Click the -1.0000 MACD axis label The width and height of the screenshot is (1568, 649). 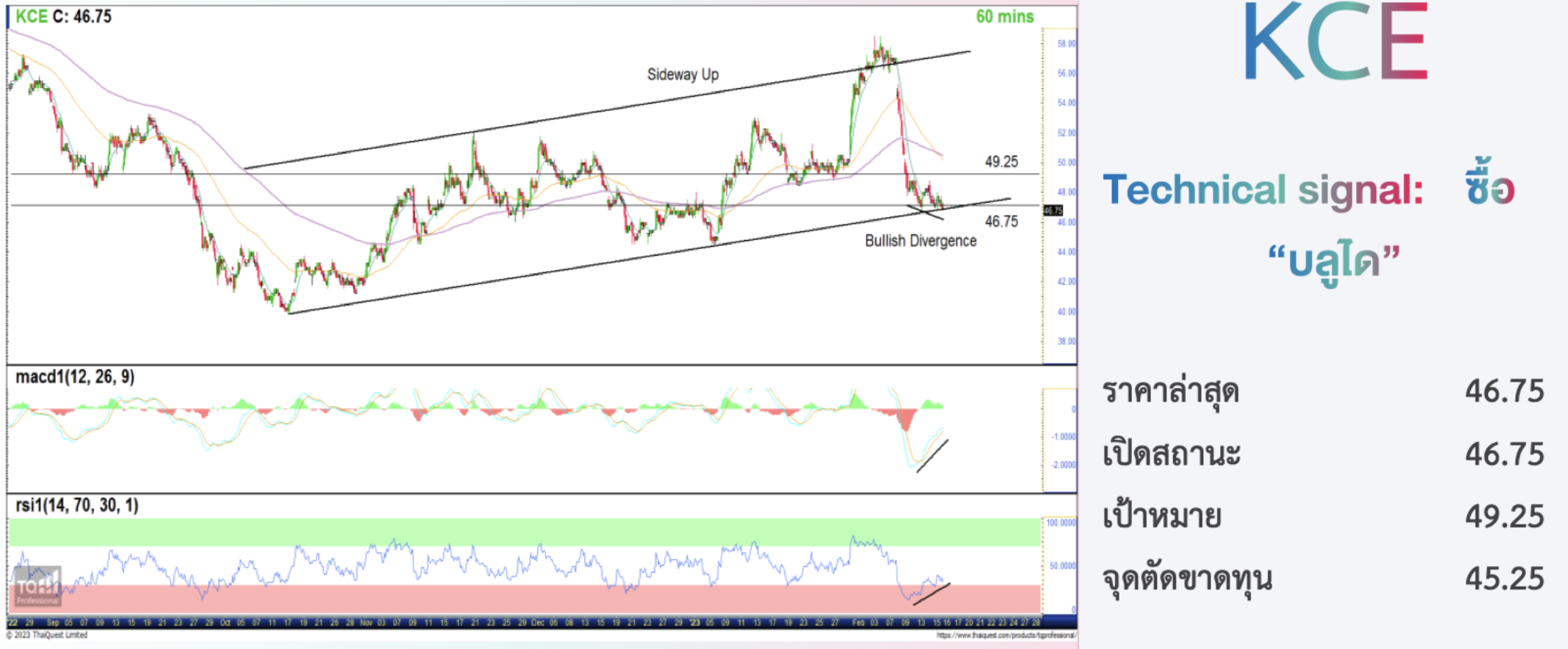1064,437
